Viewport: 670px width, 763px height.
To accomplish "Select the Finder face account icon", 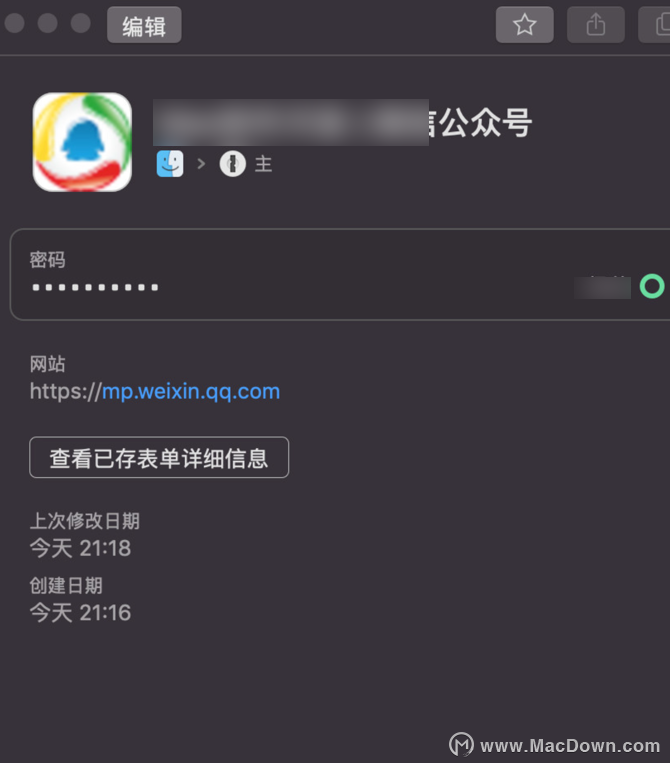I will point(170,164).
